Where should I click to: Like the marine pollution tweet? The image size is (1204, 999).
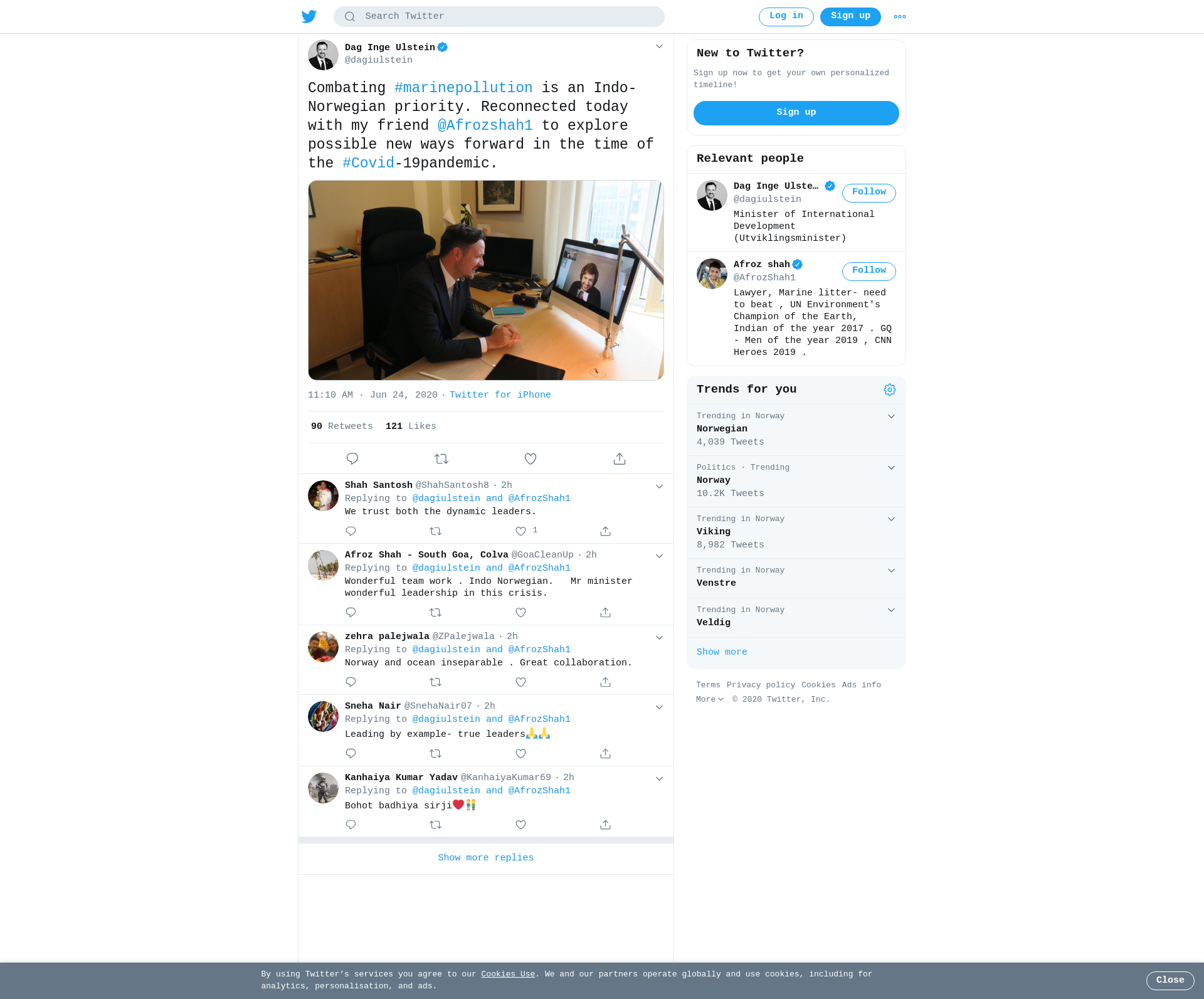coord(531,459)
